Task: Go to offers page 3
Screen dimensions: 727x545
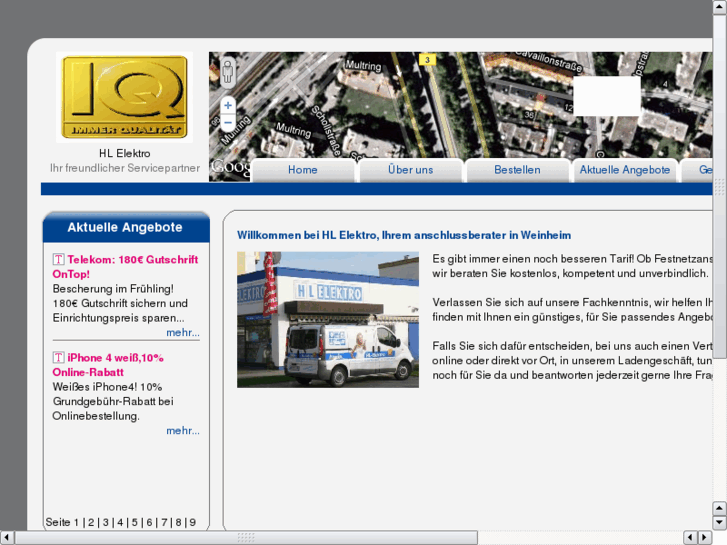Action: click(106, 523)
